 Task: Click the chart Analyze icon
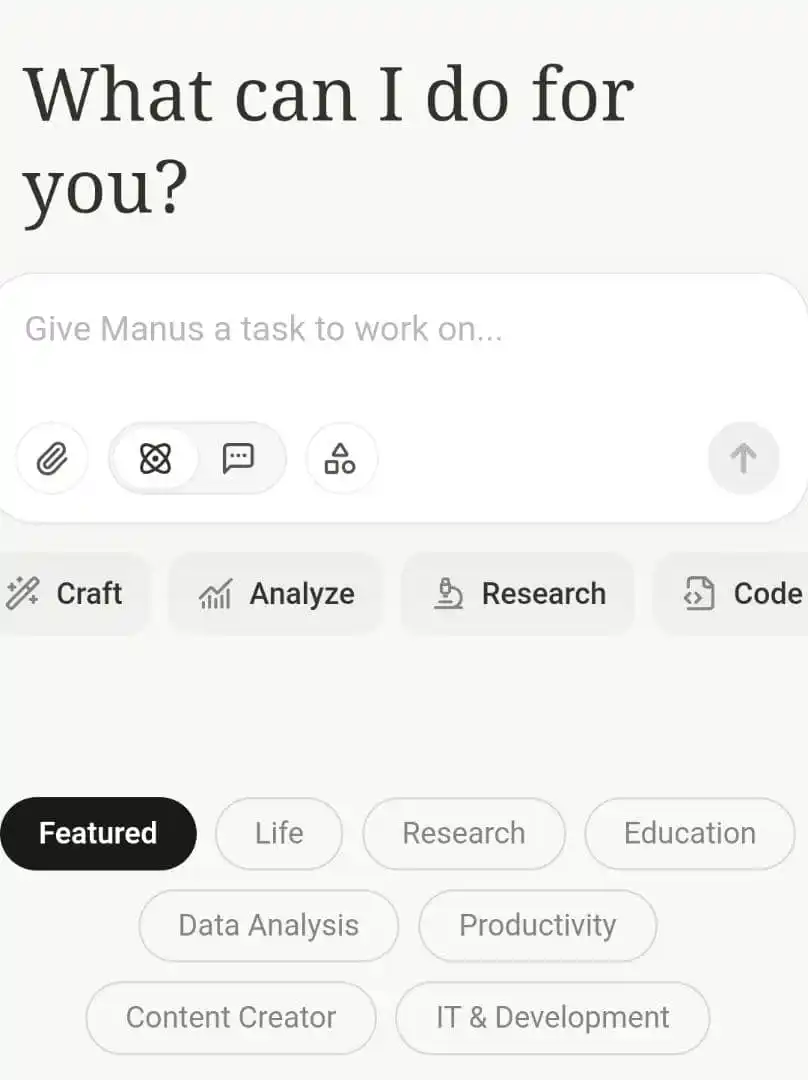point(216,594)
